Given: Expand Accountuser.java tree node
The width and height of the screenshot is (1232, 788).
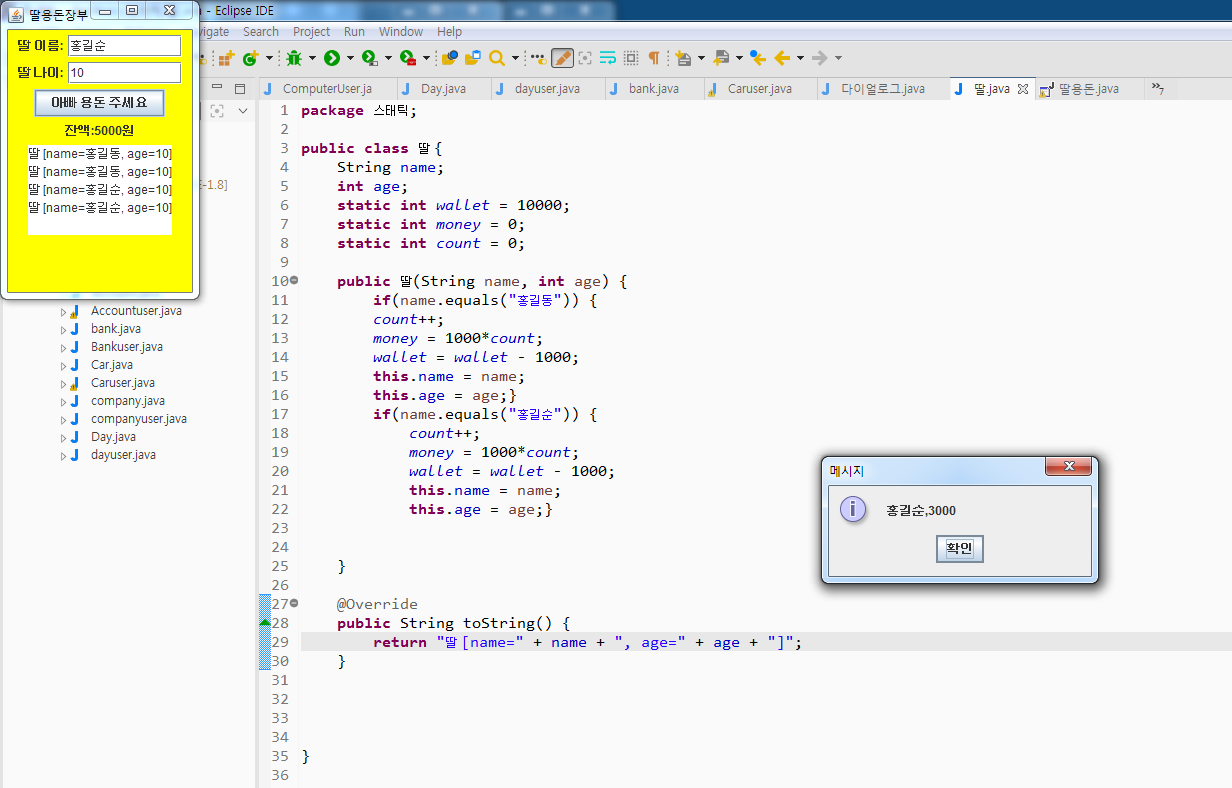Looking at the screenshot, I should [63, 311].
